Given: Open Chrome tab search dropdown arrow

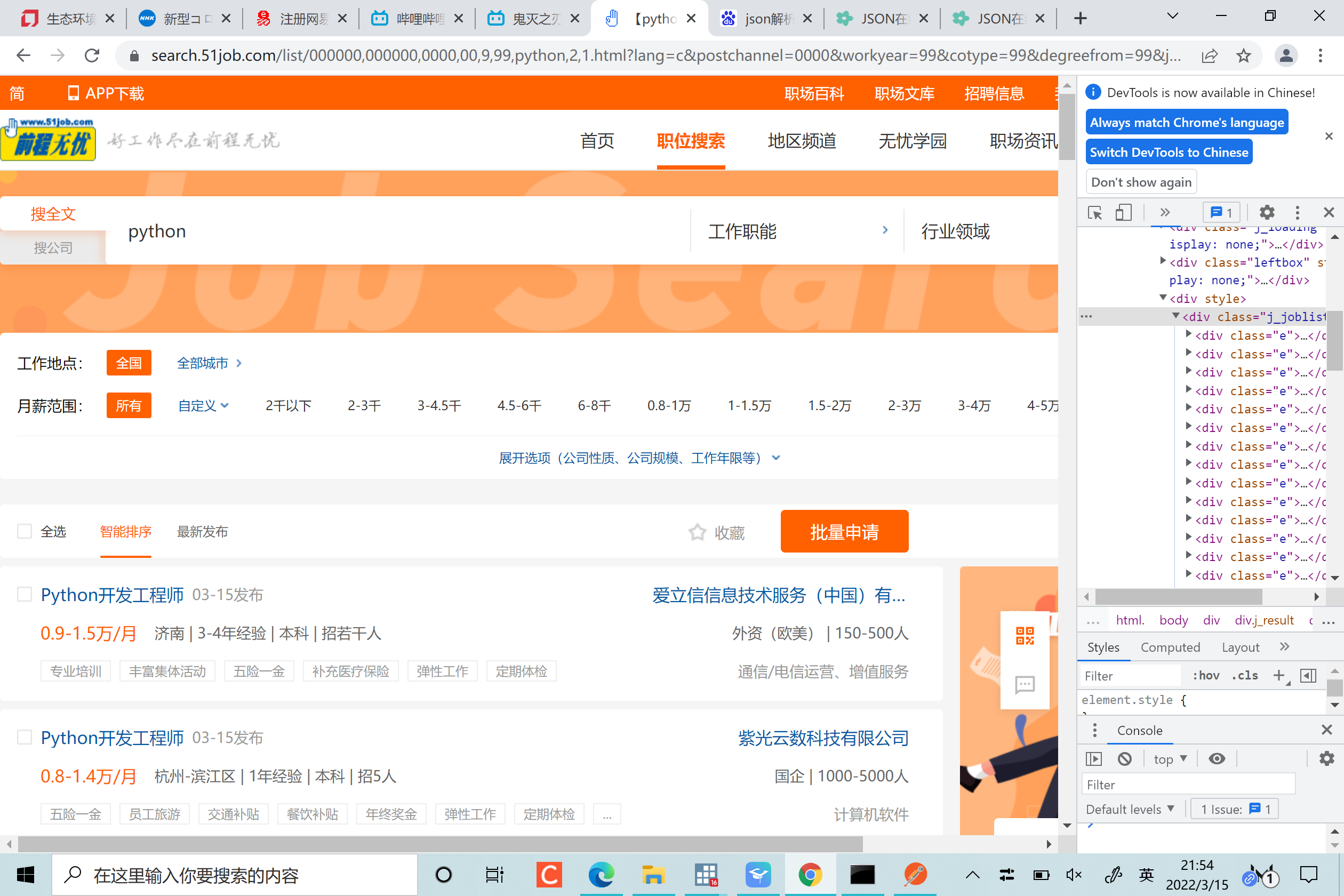Looking at the screenshot, I should click(x=1172, y=16).
